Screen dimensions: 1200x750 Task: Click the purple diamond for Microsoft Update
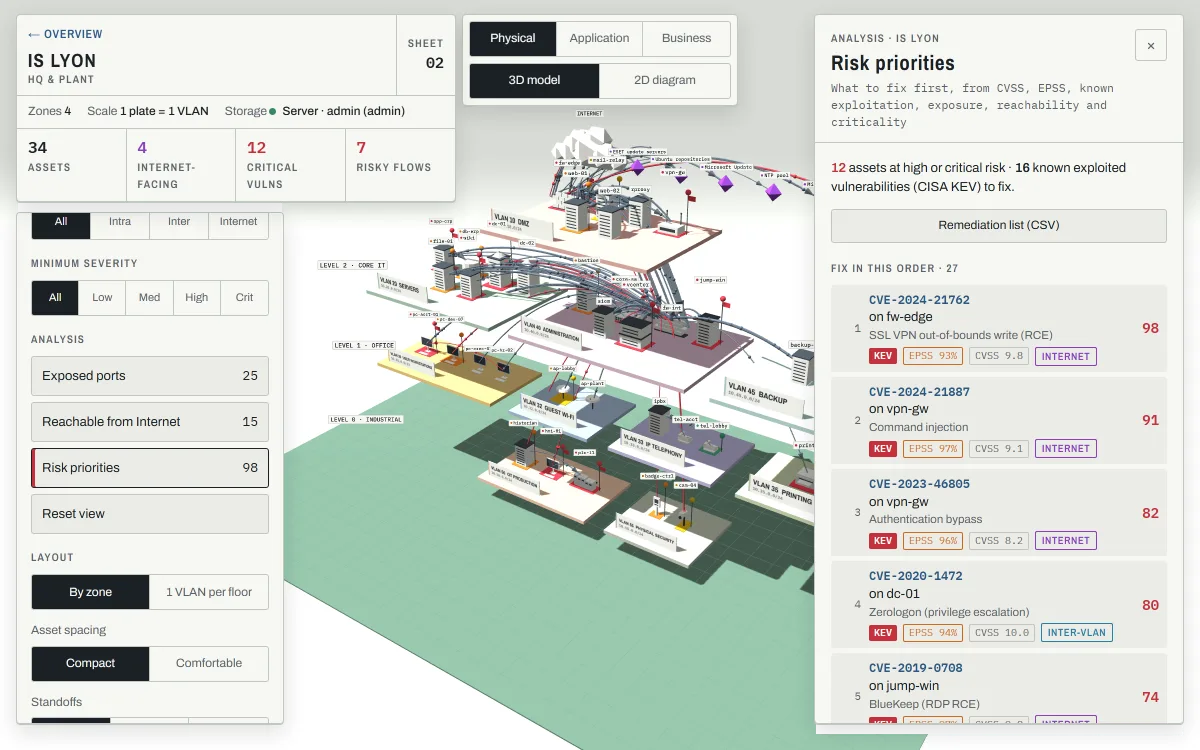(x=725, y=184)
